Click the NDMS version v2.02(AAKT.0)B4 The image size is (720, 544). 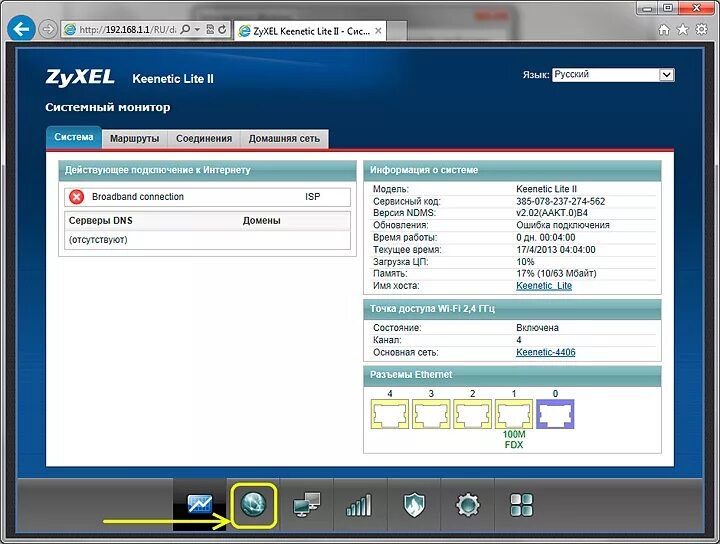(551, 213)
